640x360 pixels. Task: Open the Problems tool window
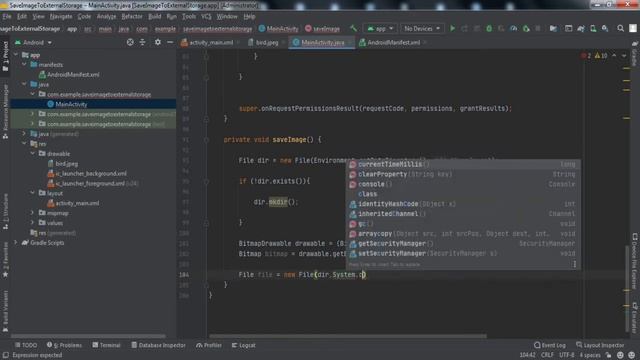[64, 345]
